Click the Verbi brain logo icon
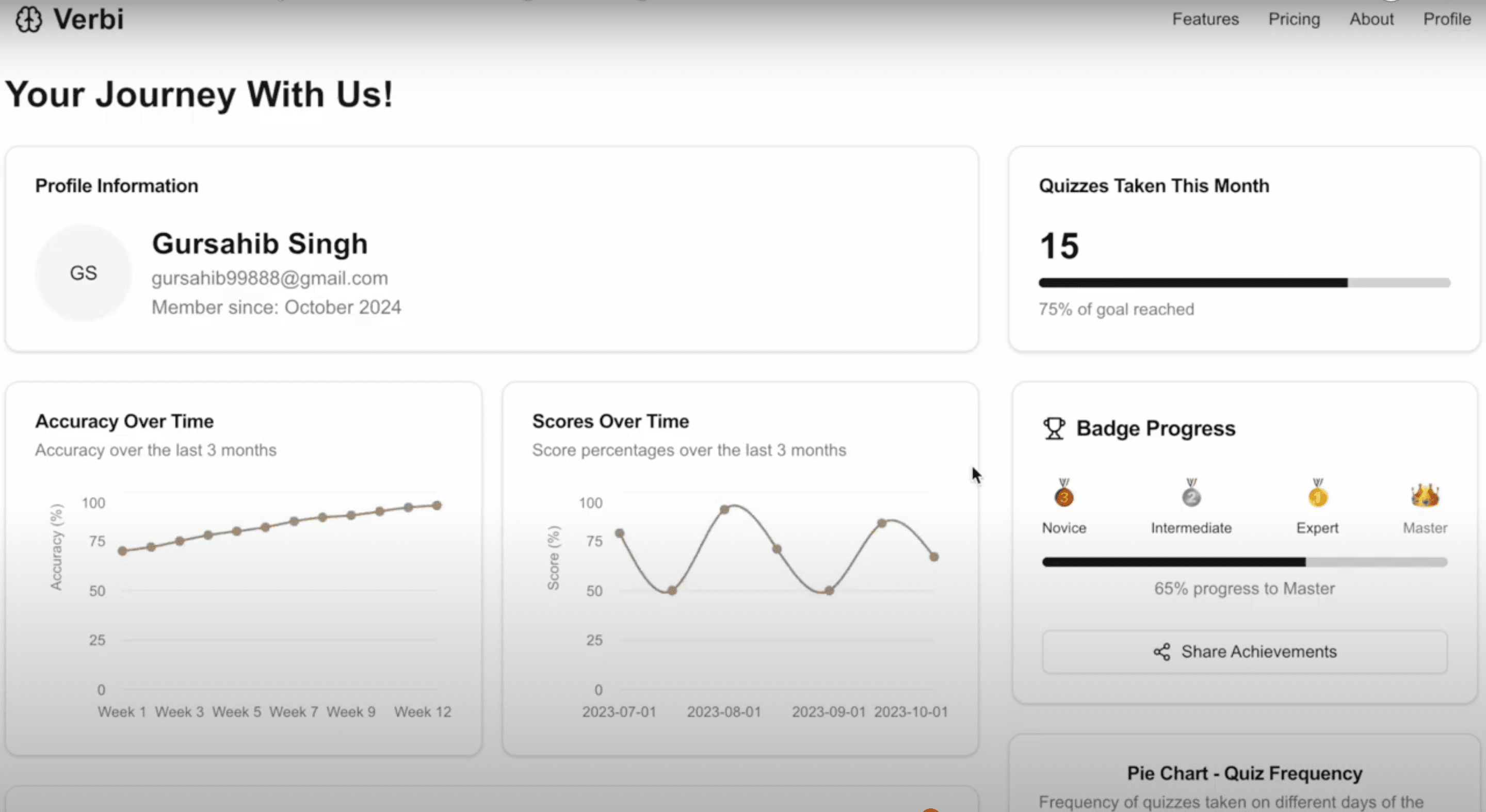Screen dimensions: 1486x812 click(29, 19)
